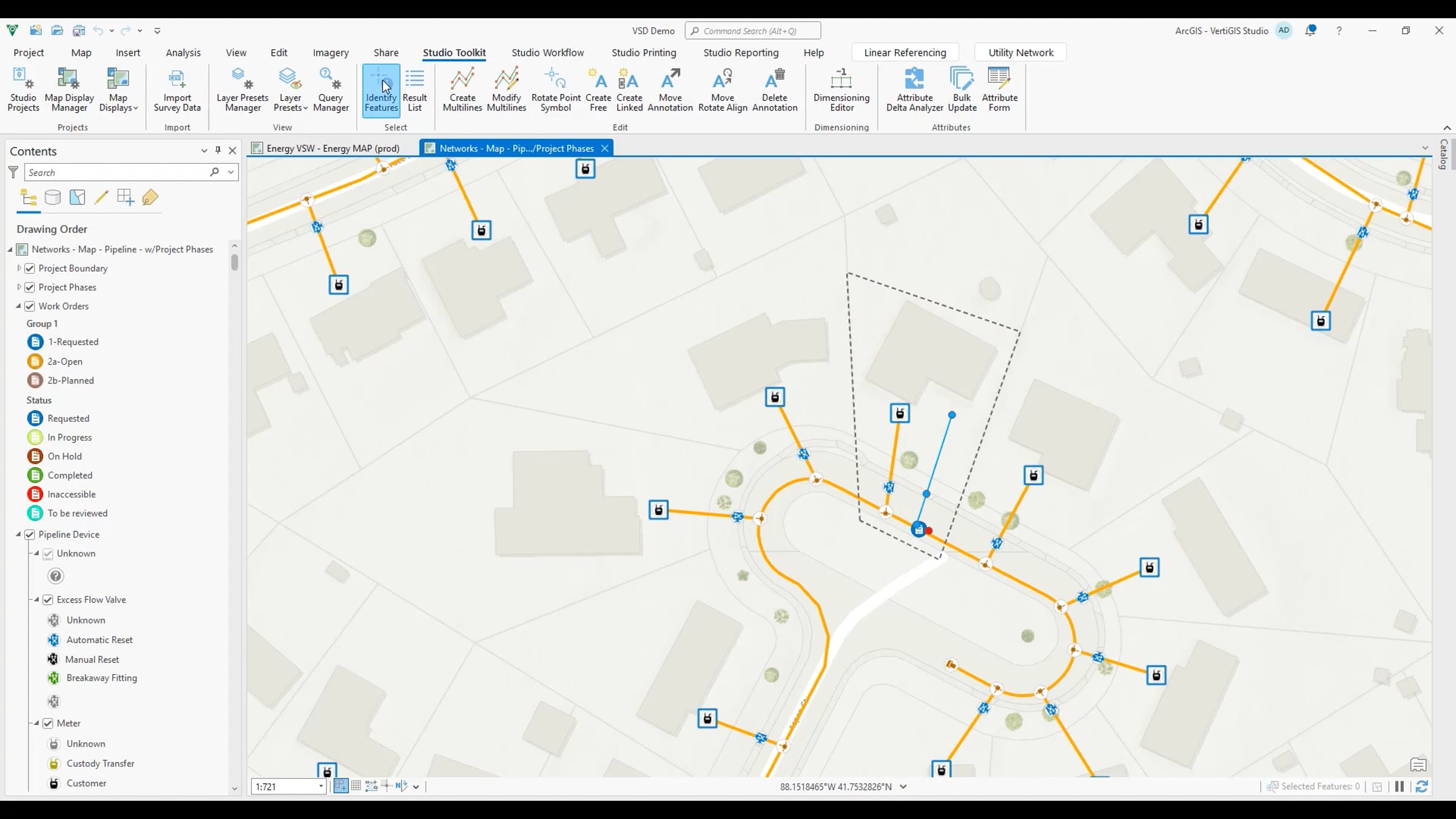This screenshot has height=819, width=1456.
Task: Open the Dimensioning Editor
Action: pyautogui.click(x=841, y=90)
